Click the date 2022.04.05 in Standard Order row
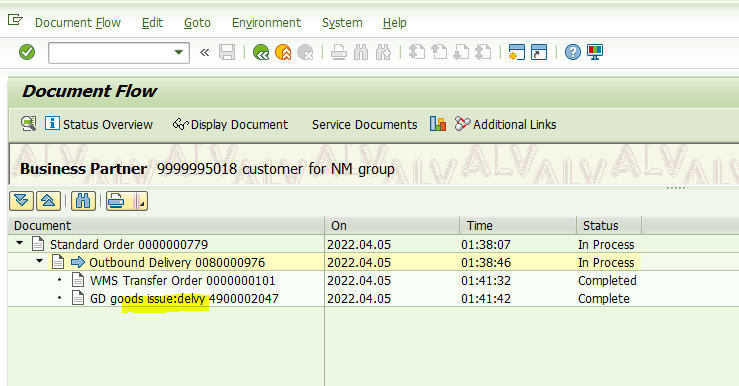Screen dimensions: 739x386 point(359,245)
